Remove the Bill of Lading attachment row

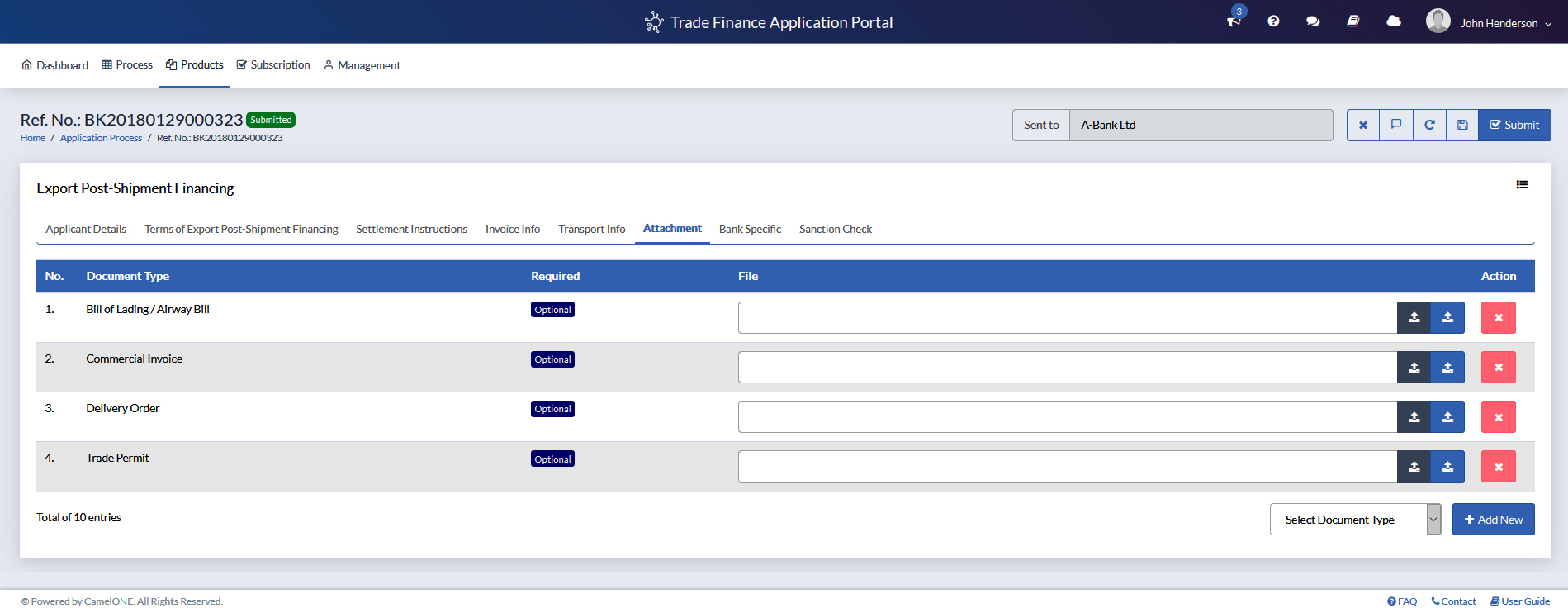pos(1498,318)
